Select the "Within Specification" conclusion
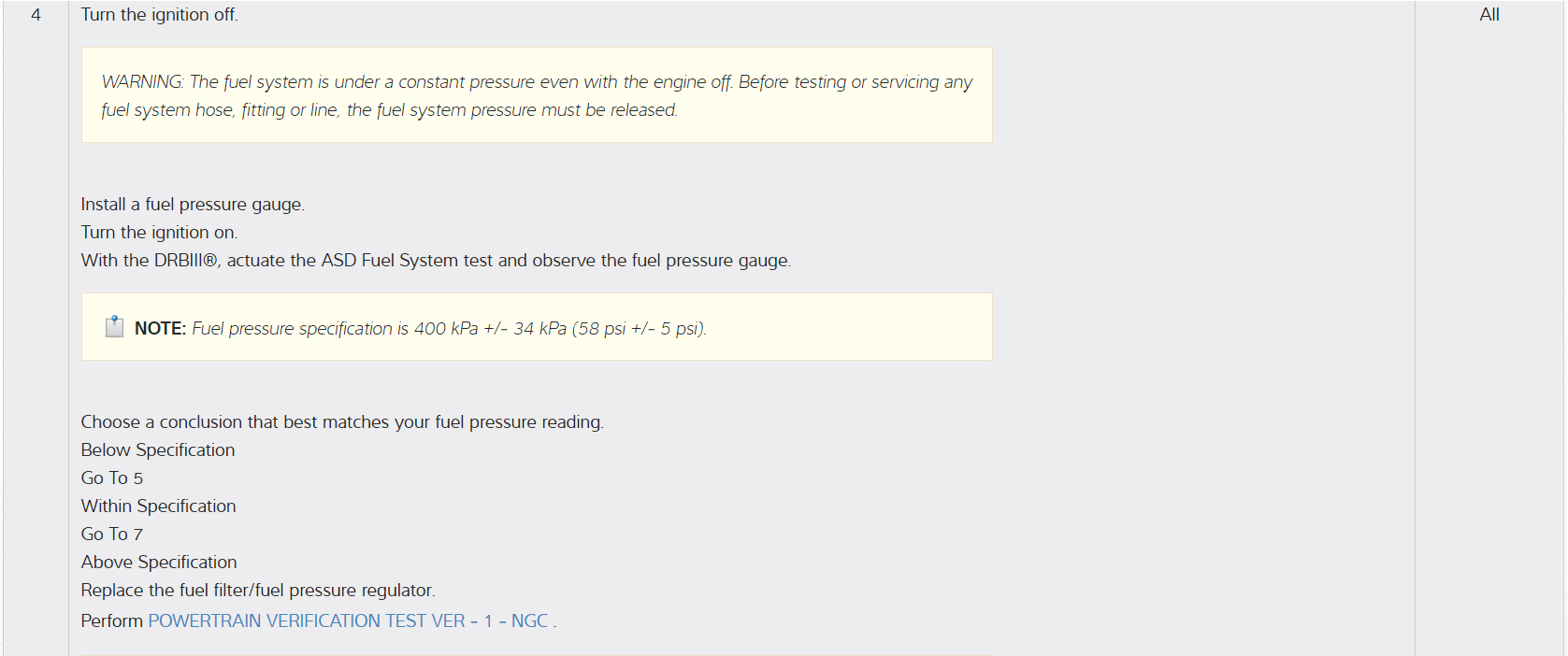The width and height of the screenshot is (1568, 656). tap(158, 506)
